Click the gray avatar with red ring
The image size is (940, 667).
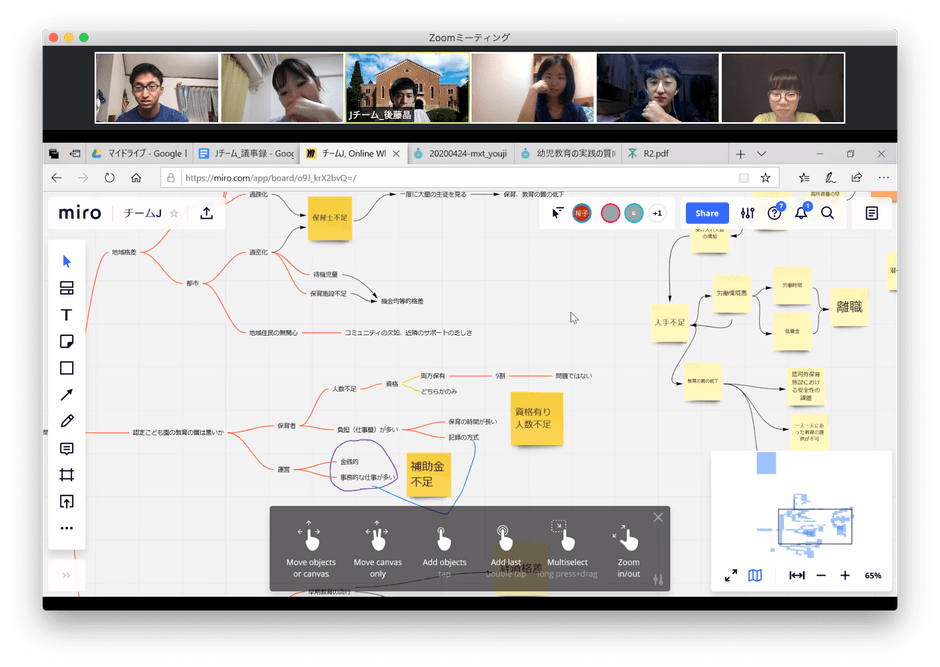(610, 213)
